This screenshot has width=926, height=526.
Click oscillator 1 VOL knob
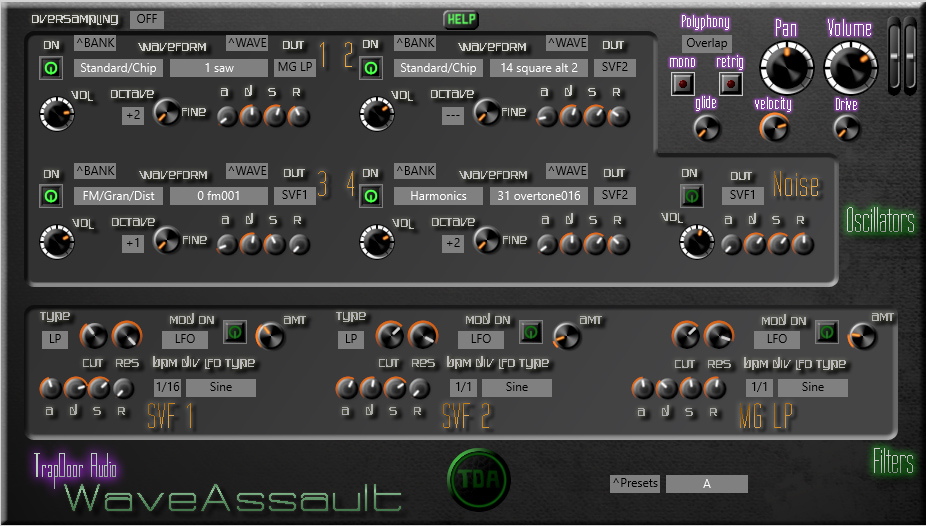click(x=57, y=114)
